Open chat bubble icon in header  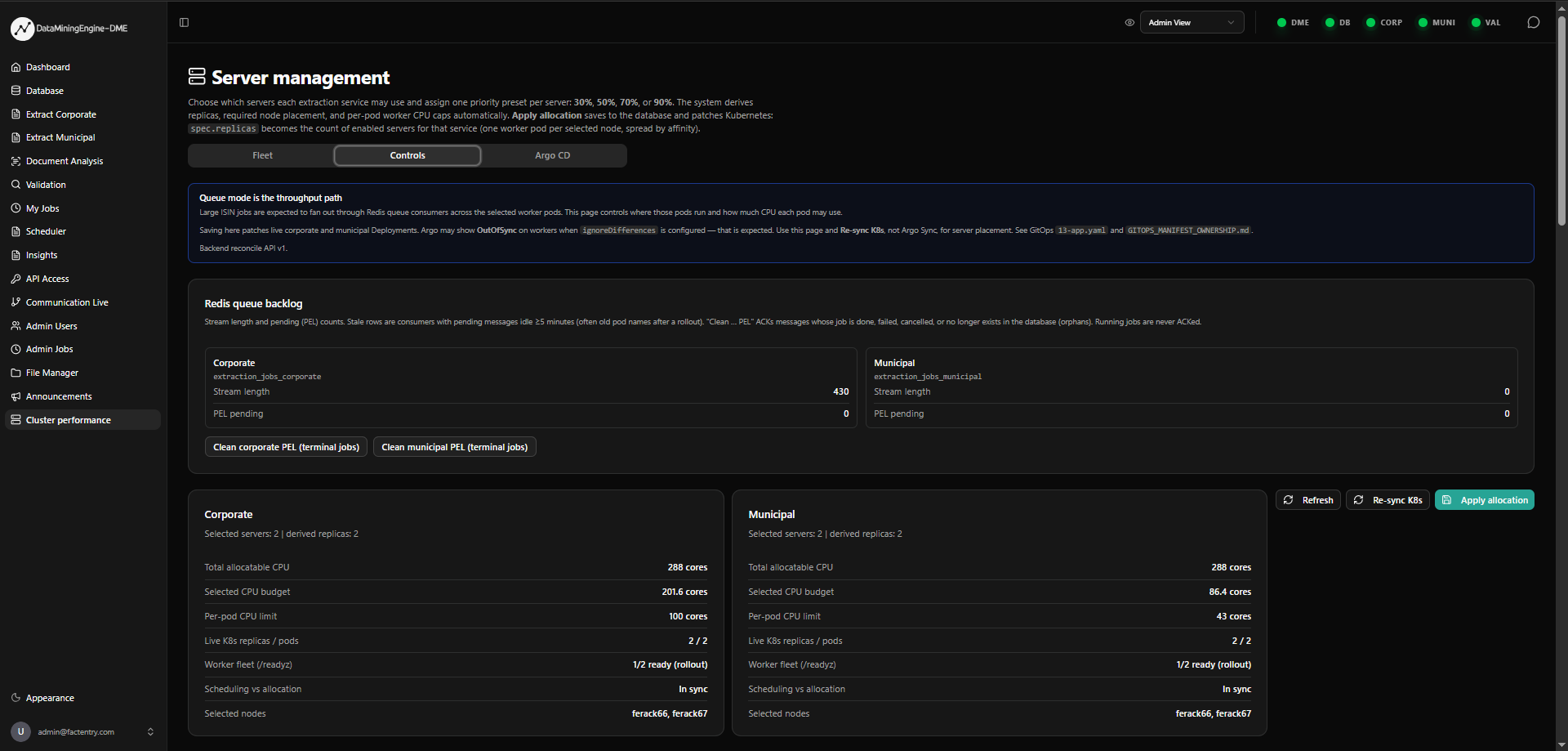coord(1533,22)
